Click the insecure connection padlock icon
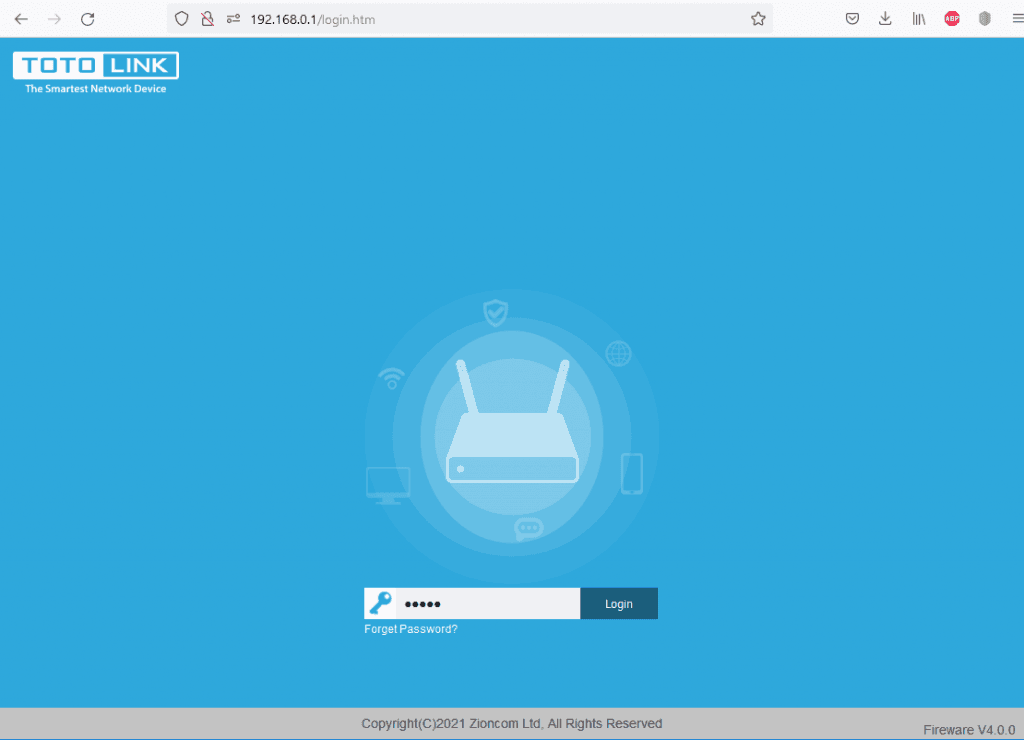This screenshot has height=740, width=1024. [208, 19]
